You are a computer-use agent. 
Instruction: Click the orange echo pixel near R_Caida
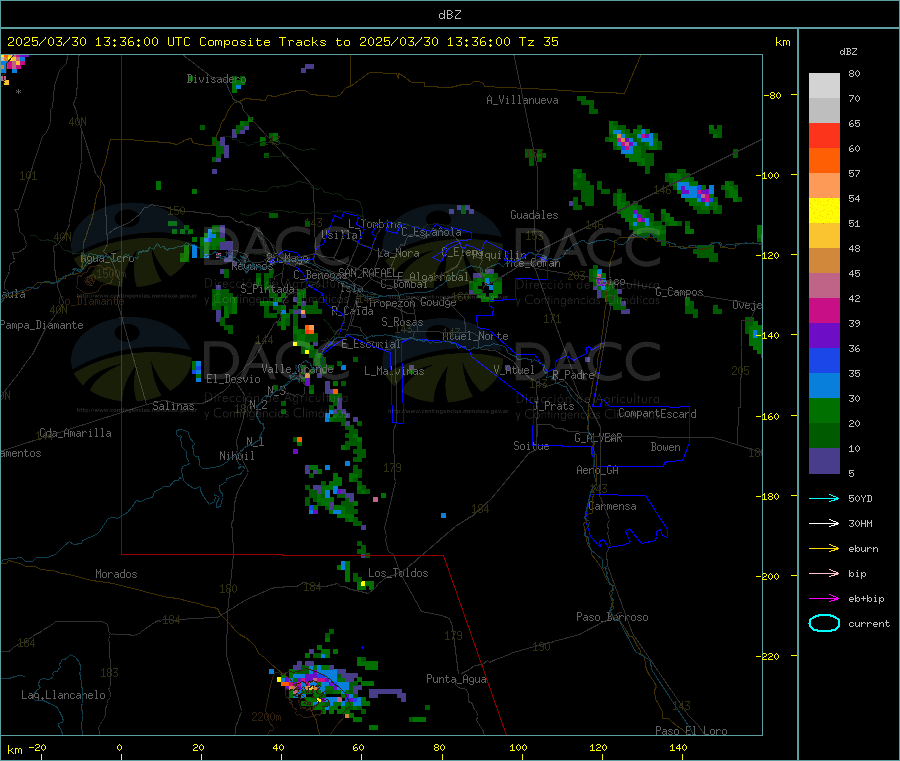(309, 329)
